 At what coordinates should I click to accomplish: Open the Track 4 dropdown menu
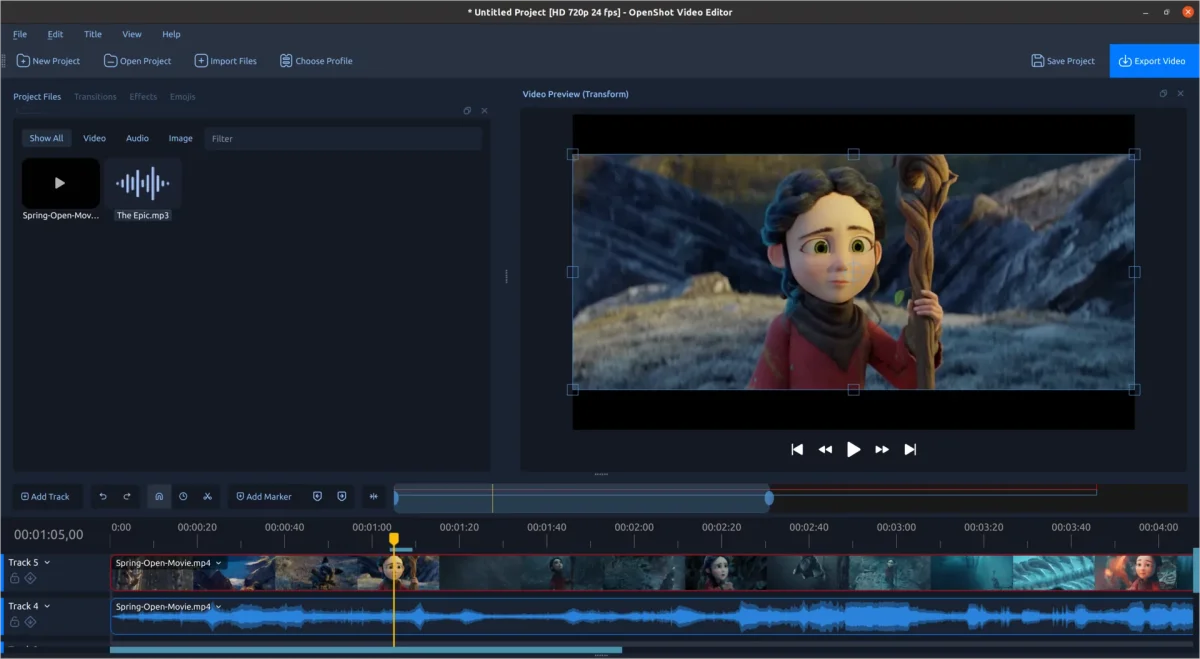point(47,607)
